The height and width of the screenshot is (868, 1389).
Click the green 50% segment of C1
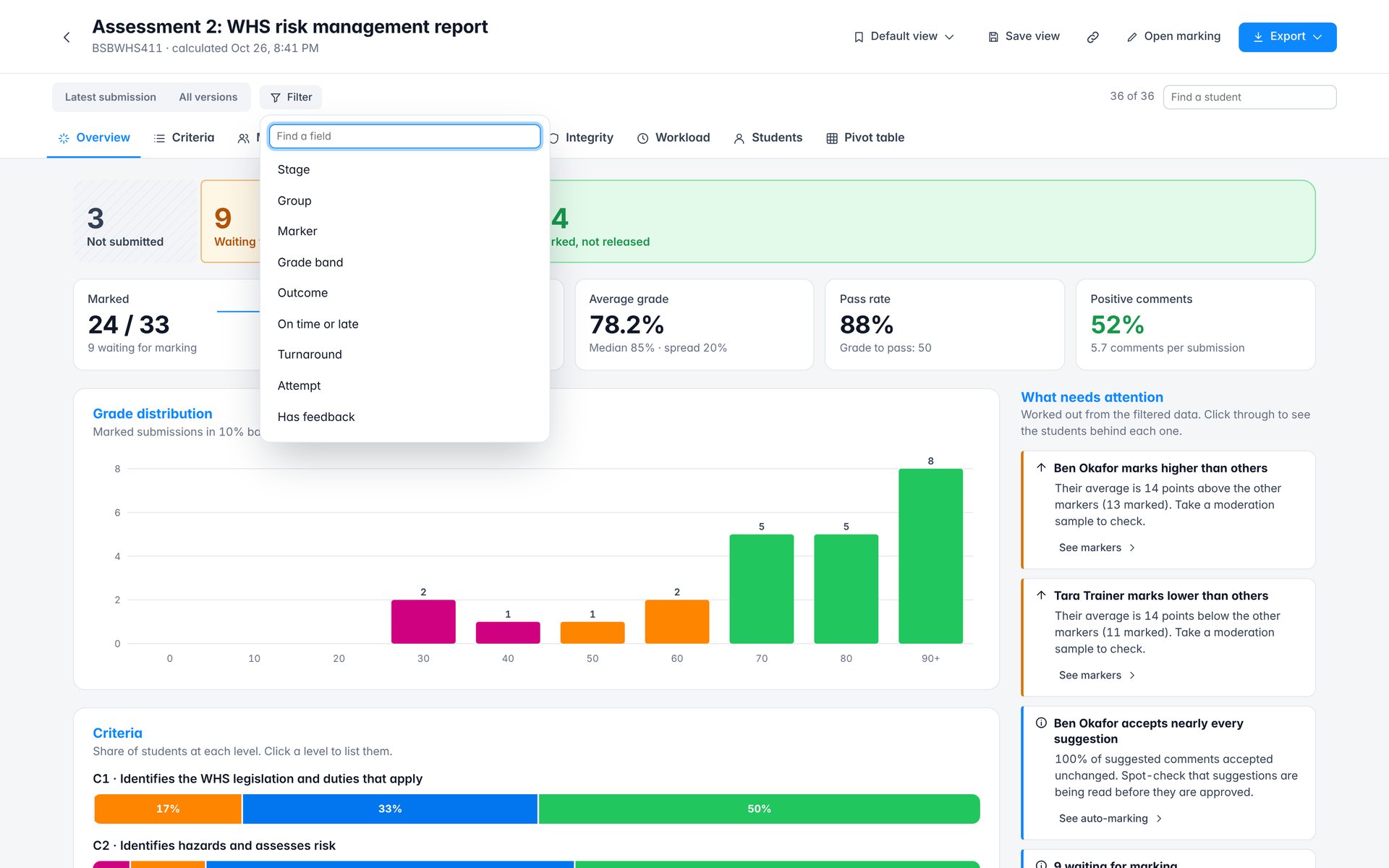click(759, 809)
